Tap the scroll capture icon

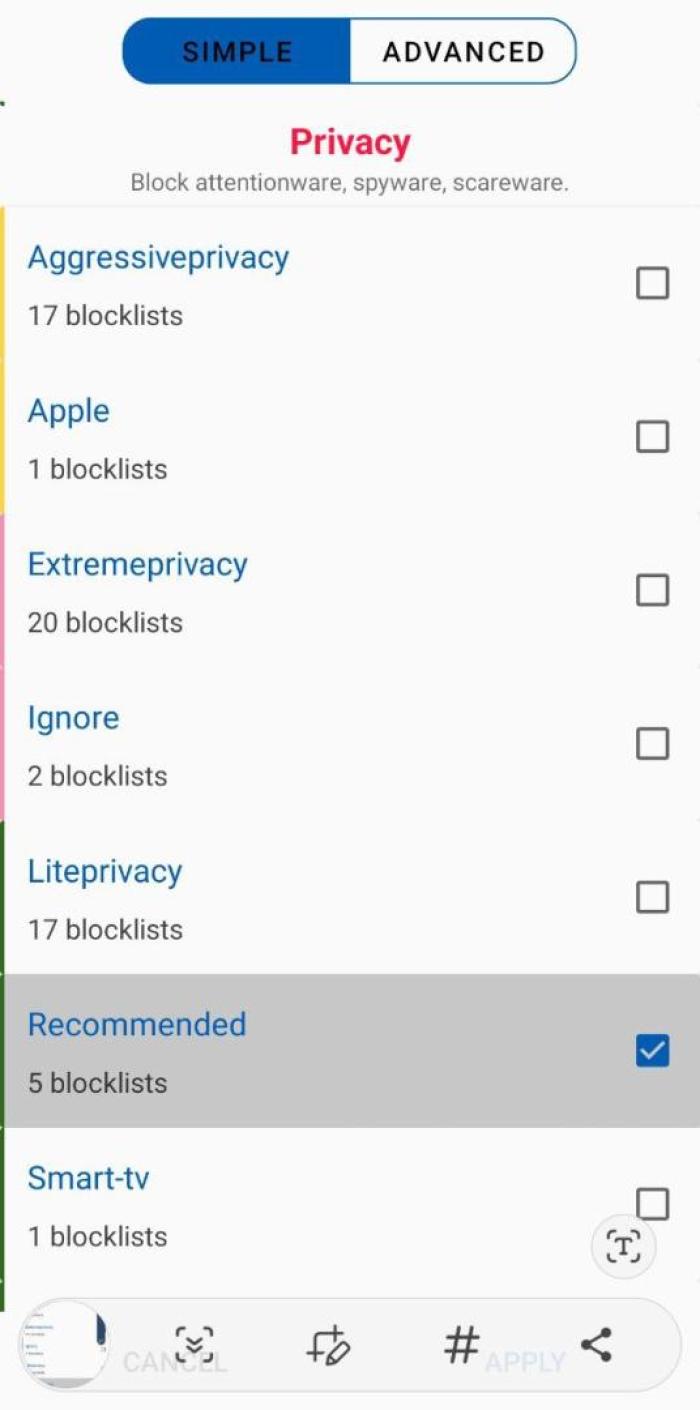coord(196,1345)
